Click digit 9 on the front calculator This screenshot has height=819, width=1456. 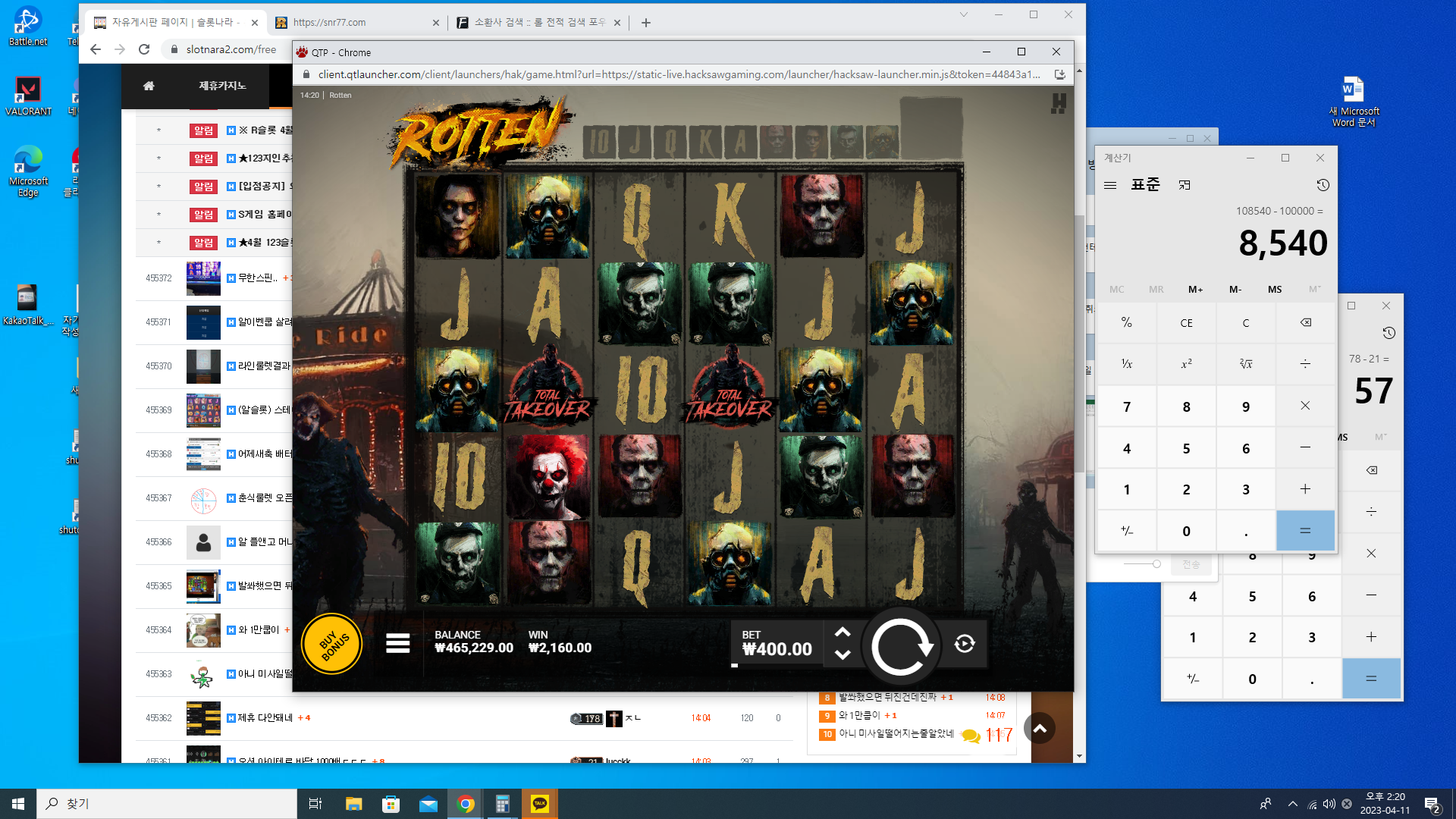coord(1246,406)
